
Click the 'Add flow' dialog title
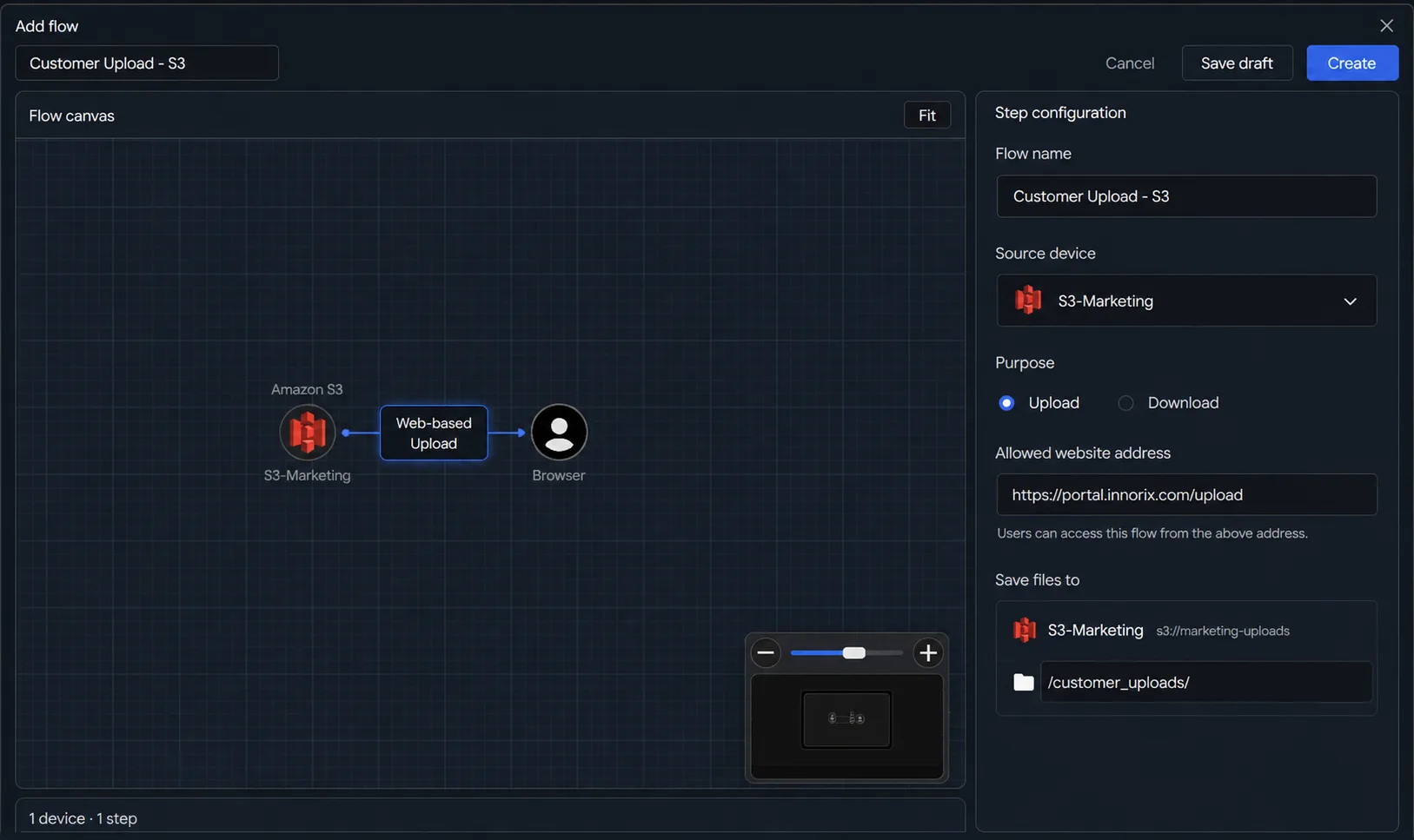(47, 26)
